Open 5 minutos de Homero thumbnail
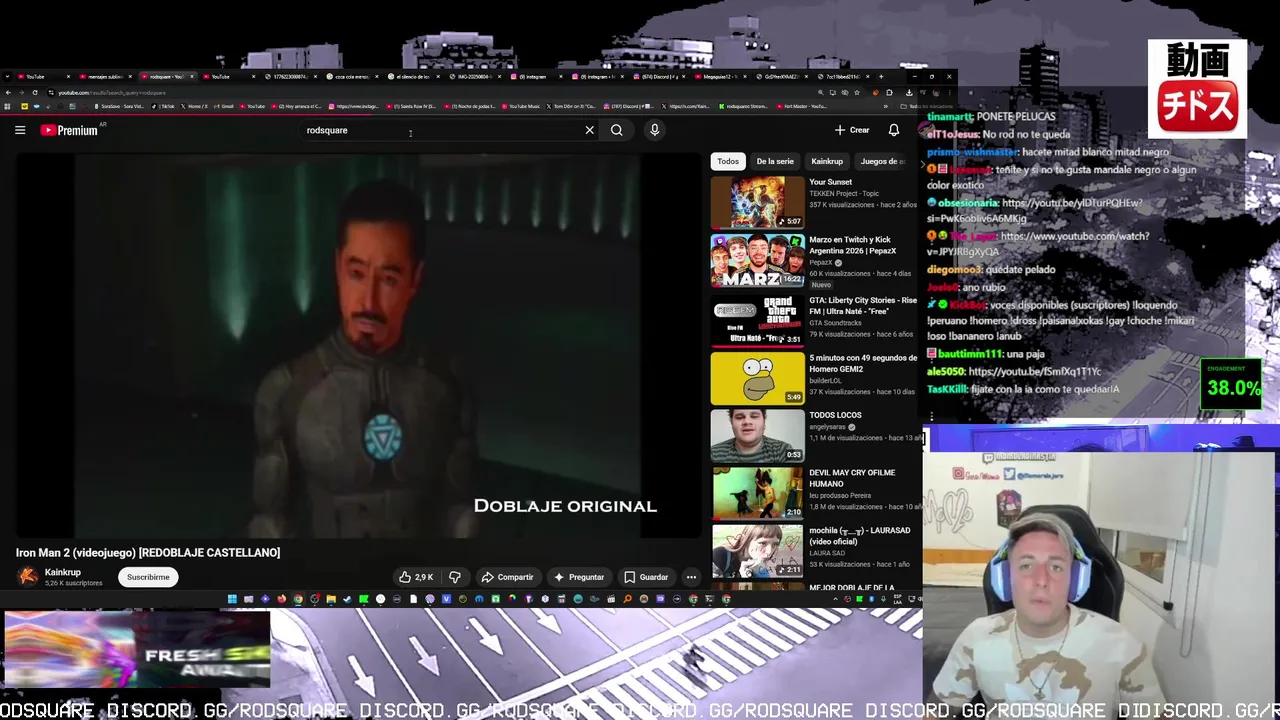 point(757,377)
